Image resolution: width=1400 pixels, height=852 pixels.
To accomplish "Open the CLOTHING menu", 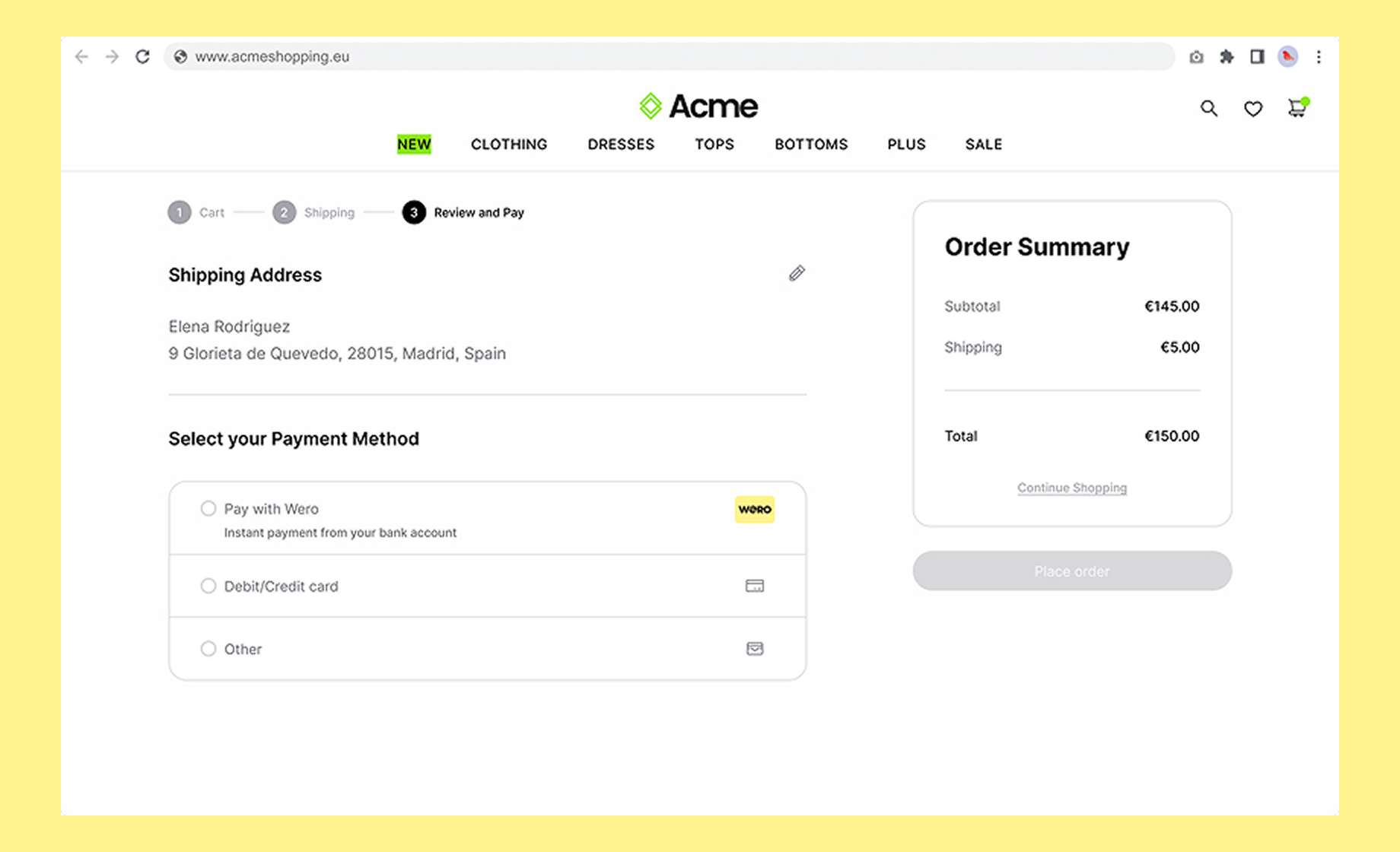I will pyautogui.click(x=508, y=145).
